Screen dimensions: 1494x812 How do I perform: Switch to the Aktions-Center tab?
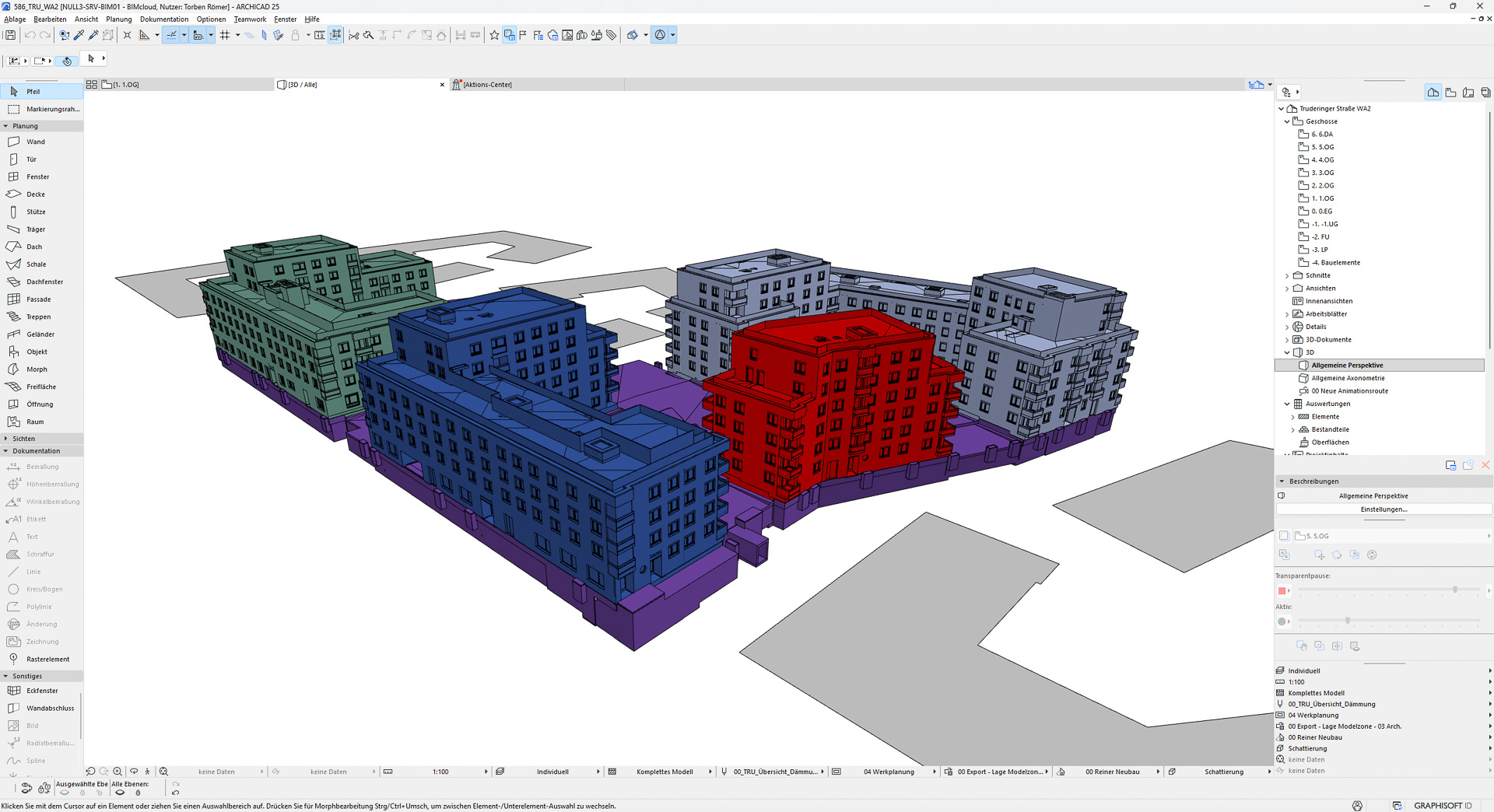[x=487, y=85]
